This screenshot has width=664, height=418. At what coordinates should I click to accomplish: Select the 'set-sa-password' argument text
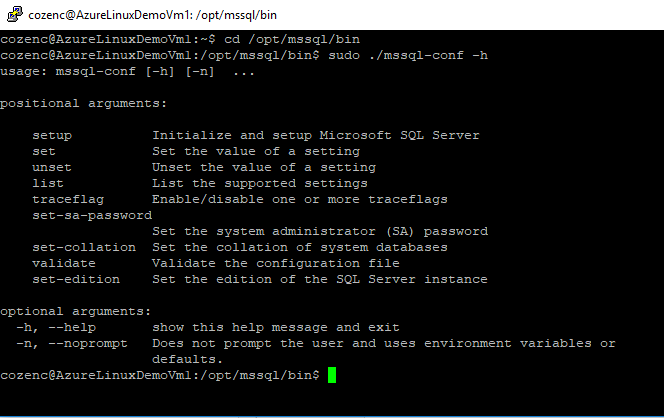[x=92, y=216]
